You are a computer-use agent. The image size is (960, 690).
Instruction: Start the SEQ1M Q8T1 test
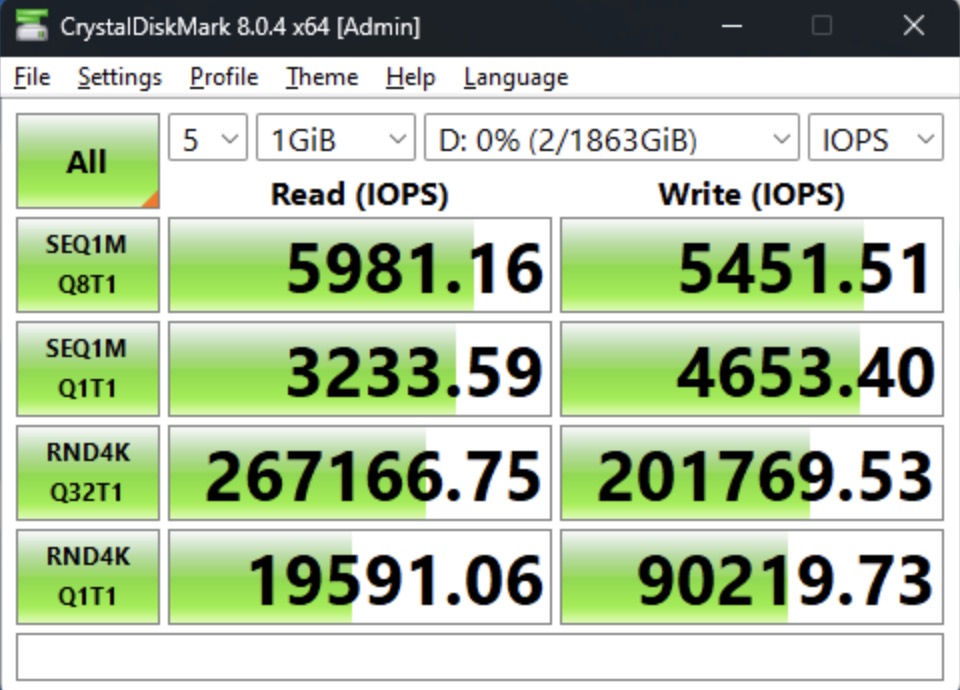point(88,265)
